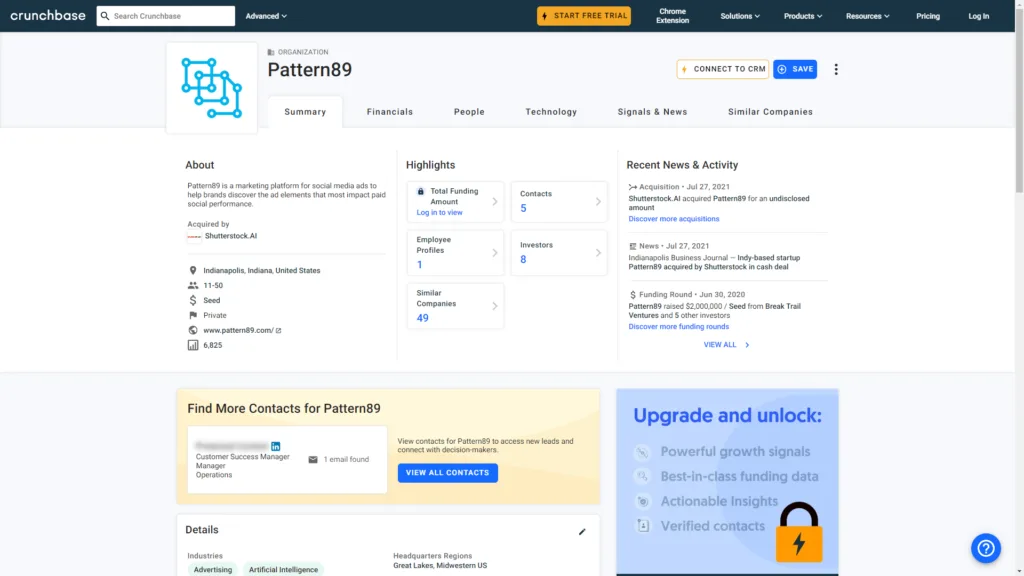This screenshot has height=576, width=1024.
Task: Click the people icon beside 11-50
Action: (x=193, y=285)
